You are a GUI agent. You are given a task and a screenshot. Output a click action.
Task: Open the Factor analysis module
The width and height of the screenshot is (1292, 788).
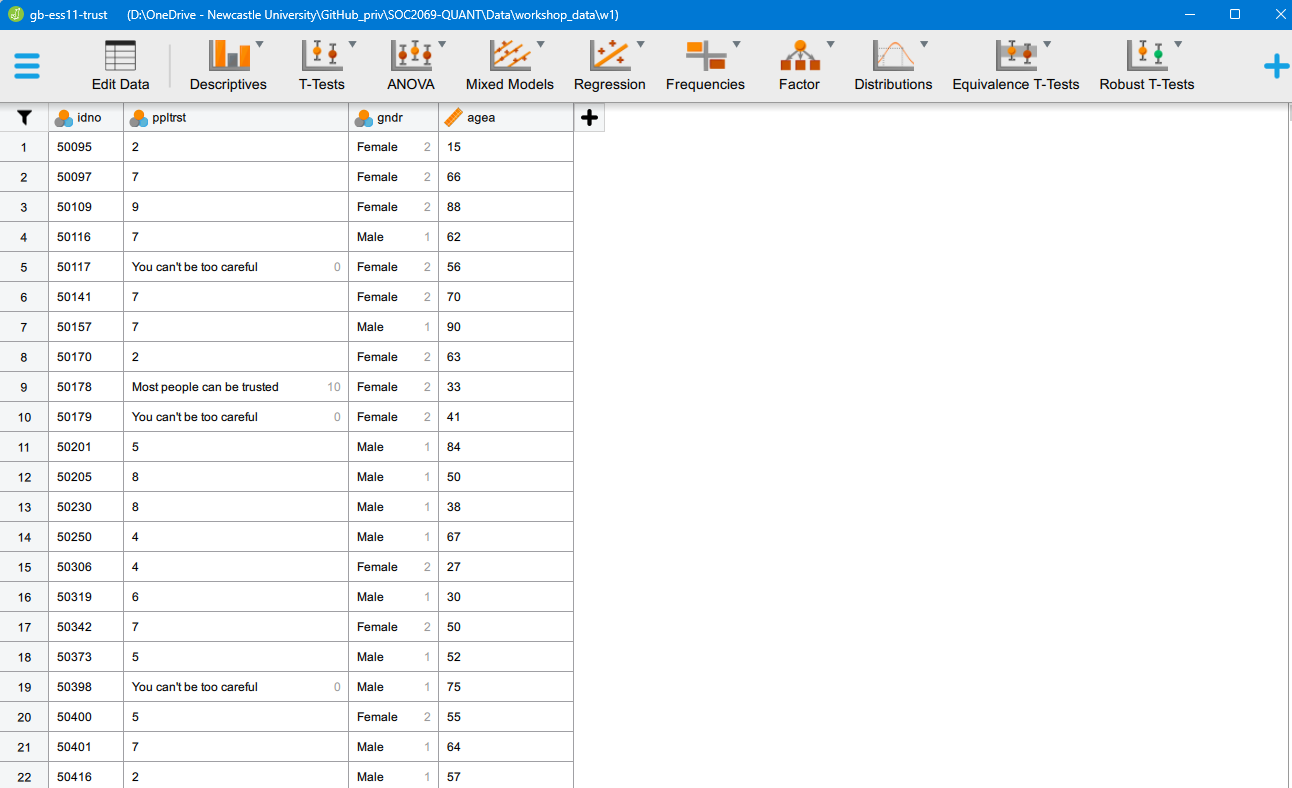tap(799, 66)
